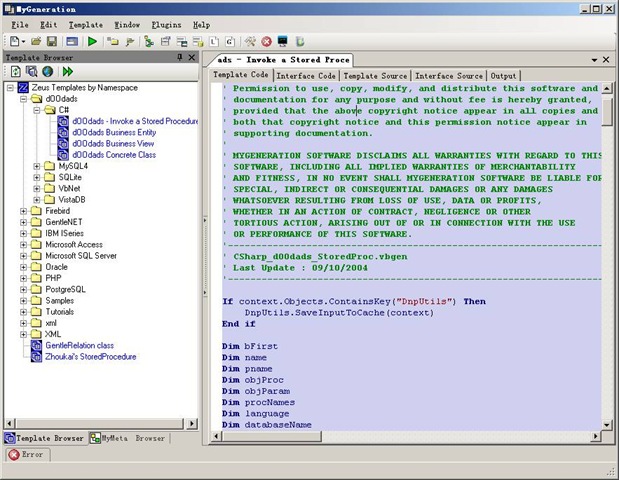Select the 'ads - Invoke a Stored Proce' document tab
This screenshot has height=480, width=619.
pyautogui.click(x=283, y=60)
